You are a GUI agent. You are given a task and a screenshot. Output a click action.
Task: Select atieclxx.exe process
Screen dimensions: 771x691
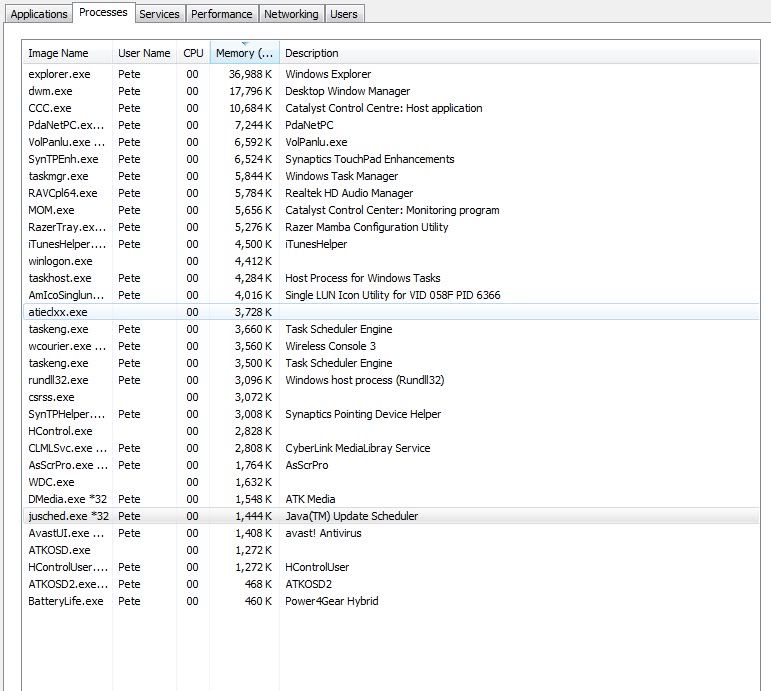(x=391, y=312)
